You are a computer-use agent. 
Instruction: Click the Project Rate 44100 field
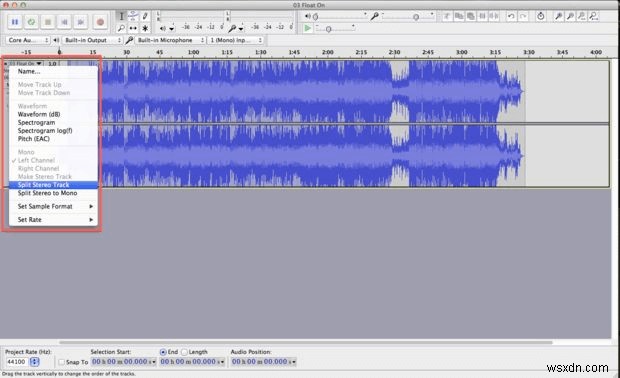(17, 362)
